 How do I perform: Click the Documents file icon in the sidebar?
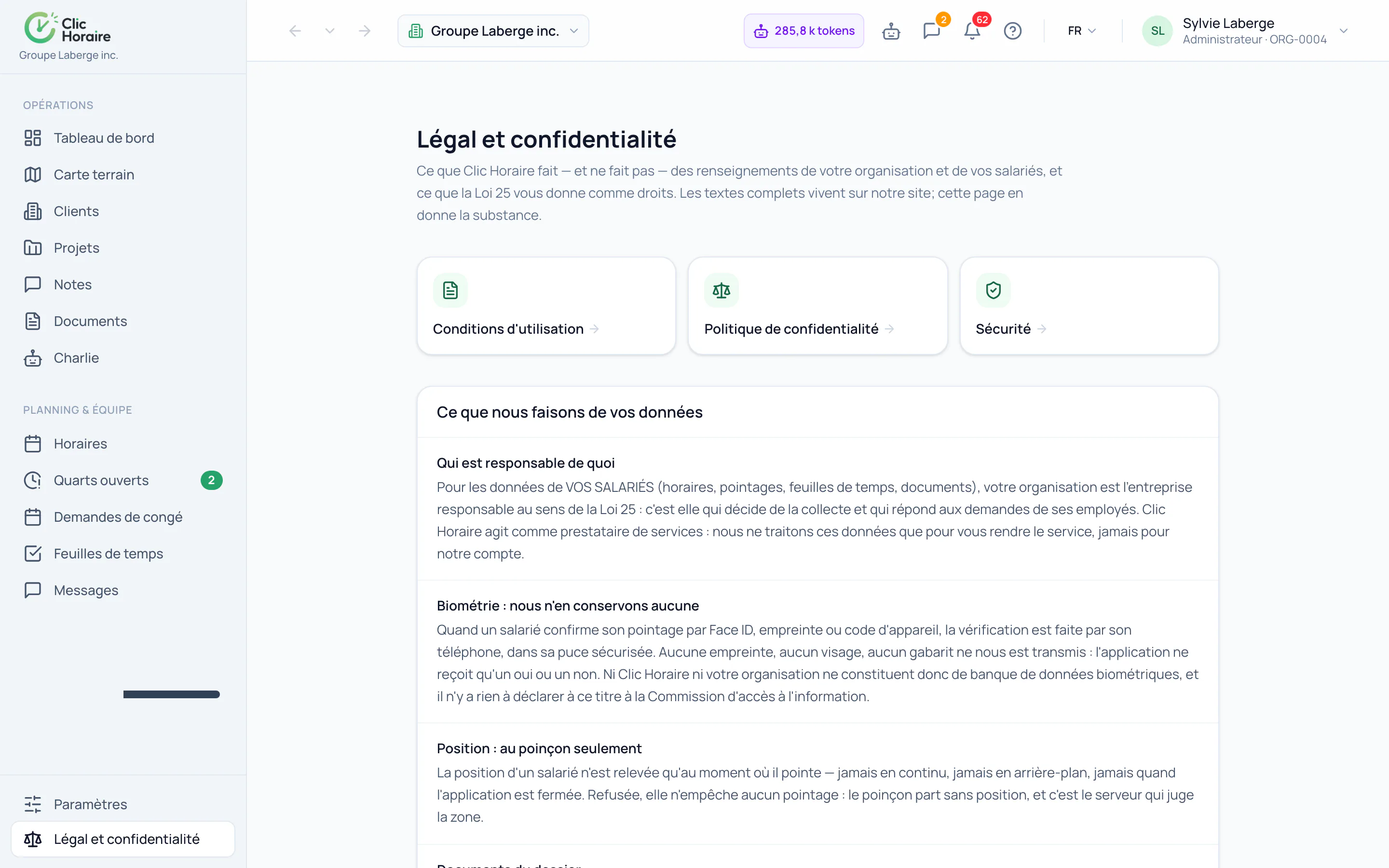pyautogui.click(x=33, y=322)
